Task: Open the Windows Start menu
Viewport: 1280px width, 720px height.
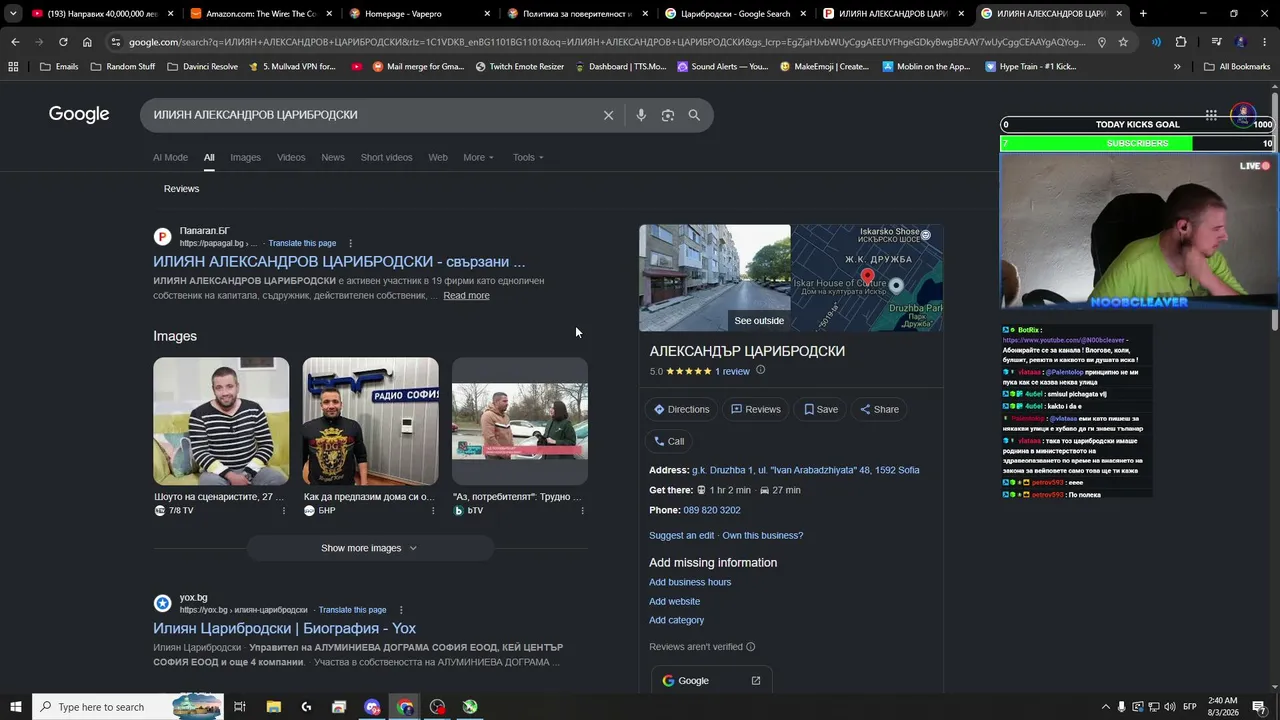Action: 15,707
